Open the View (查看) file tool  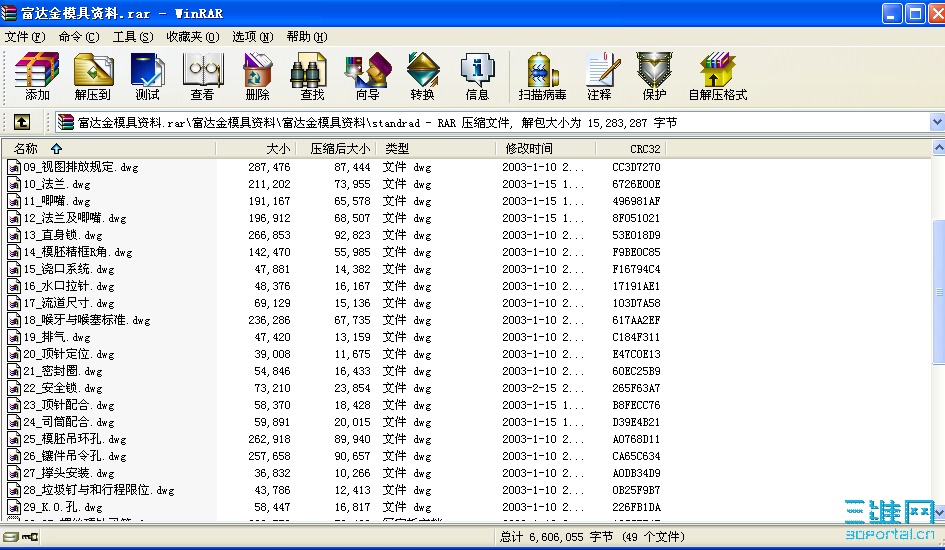pyautogui.click(x=202, y=76)
